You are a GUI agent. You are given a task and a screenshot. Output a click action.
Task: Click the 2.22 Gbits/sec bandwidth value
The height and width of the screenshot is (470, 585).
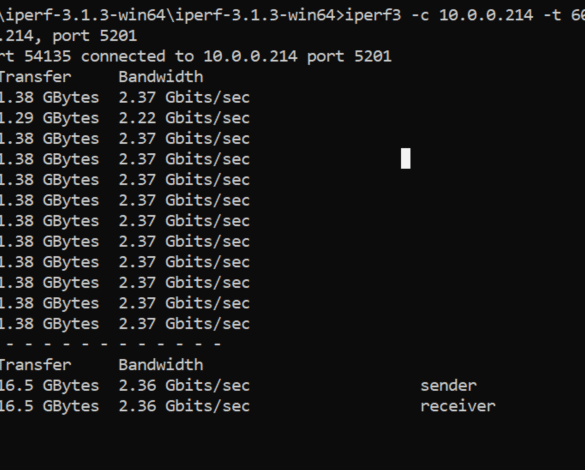click(x=184, y=118)
